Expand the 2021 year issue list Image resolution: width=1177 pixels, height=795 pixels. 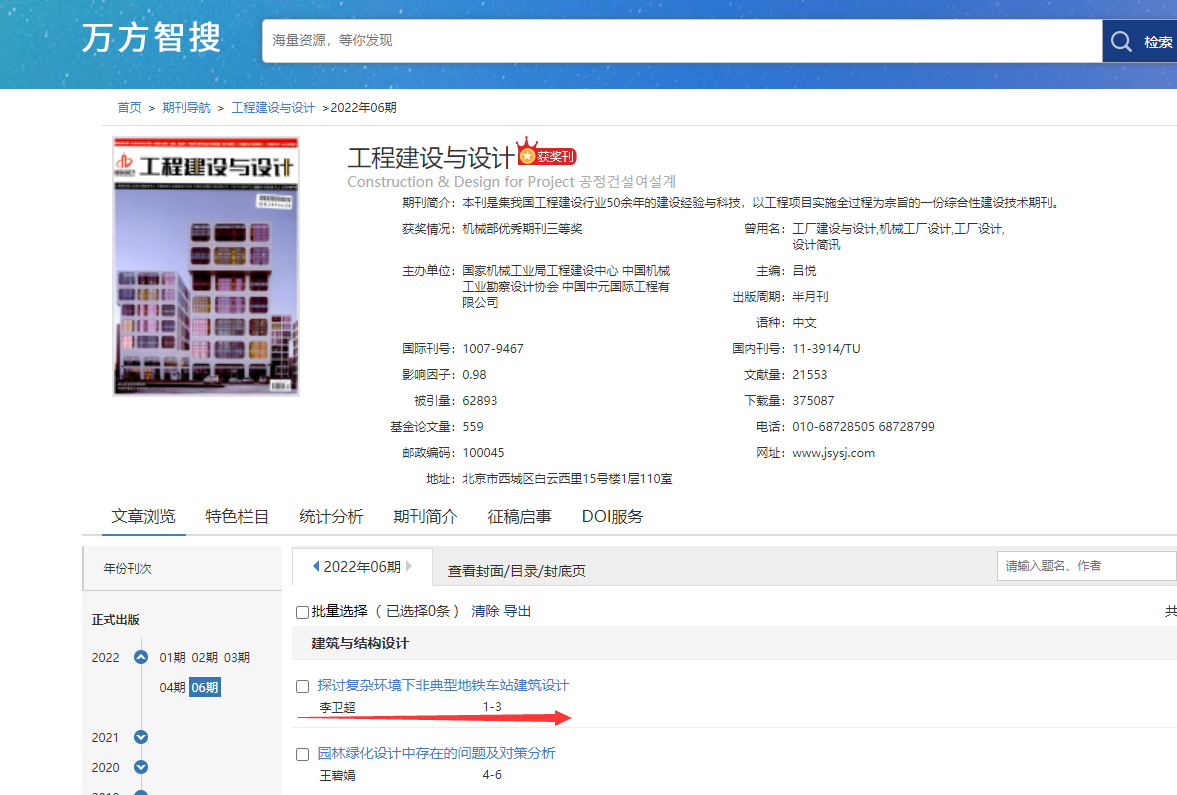(x=141, y=738)
